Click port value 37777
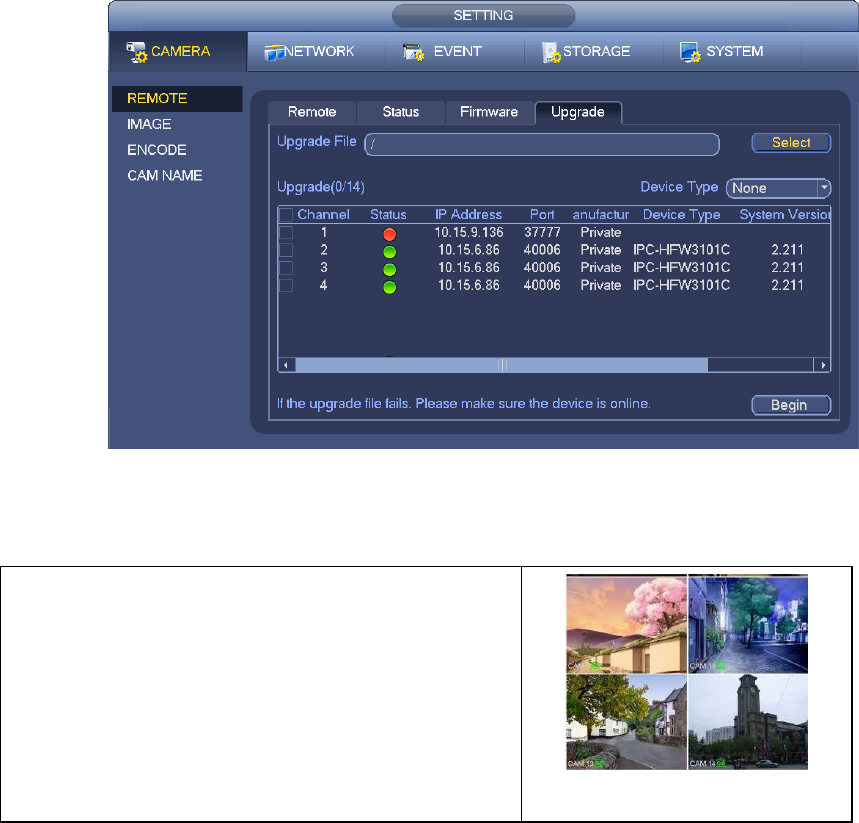859x823 pixels. point(542,232)
